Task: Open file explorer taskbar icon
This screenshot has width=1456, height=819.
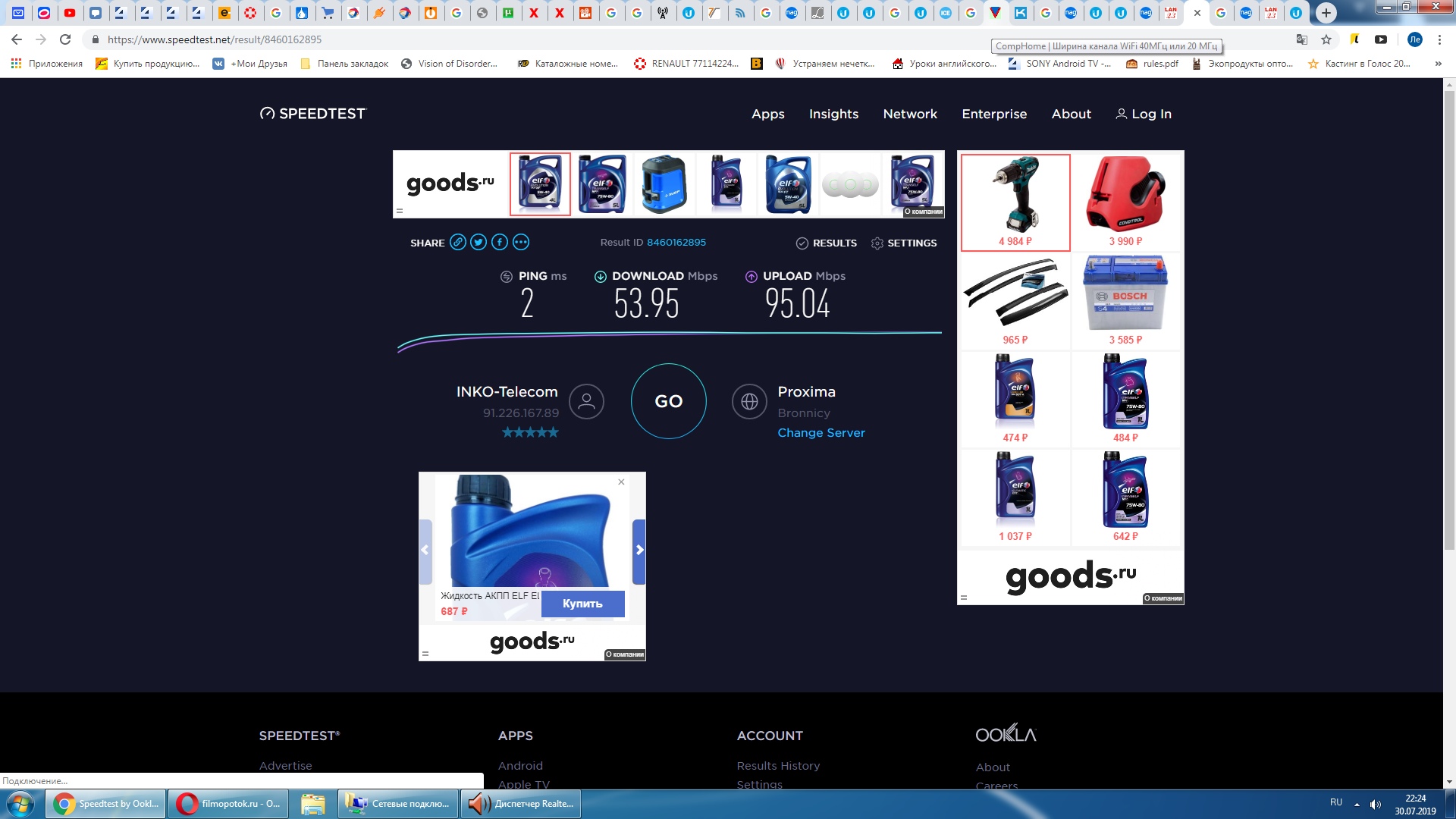Action: (312, 804)
